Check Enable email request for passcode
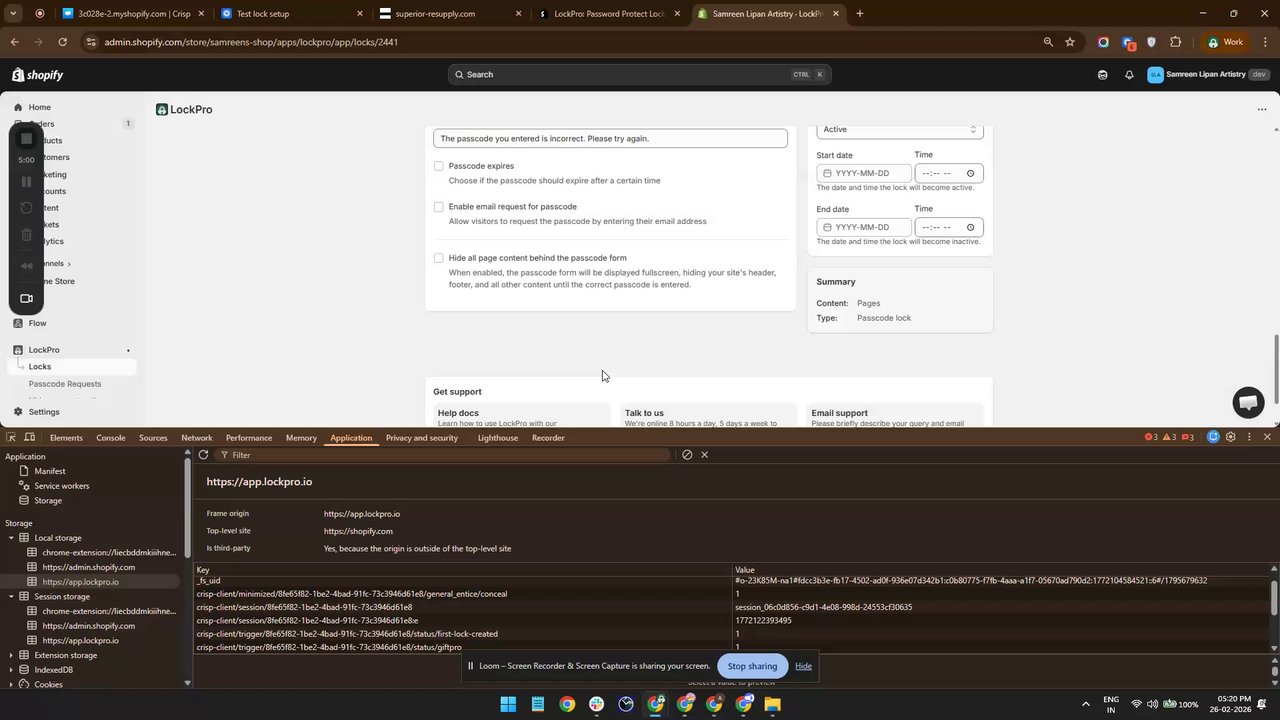1280x720 pixels. [x=438, y=207]
